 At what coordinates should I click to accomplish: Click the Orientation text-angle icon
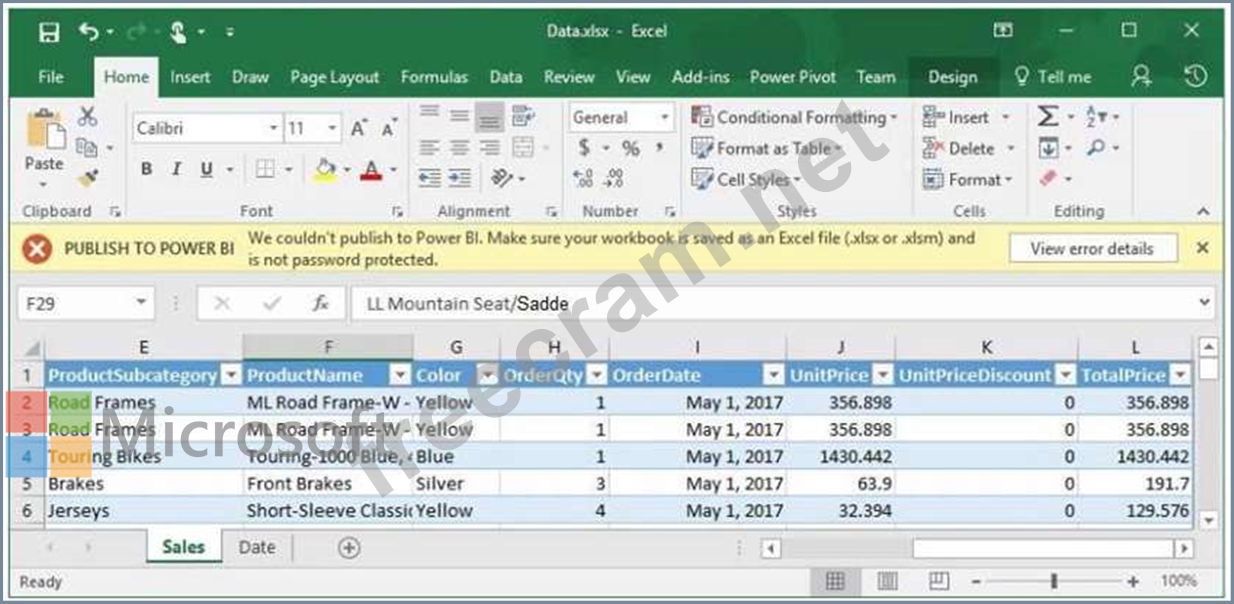[502, 178]
